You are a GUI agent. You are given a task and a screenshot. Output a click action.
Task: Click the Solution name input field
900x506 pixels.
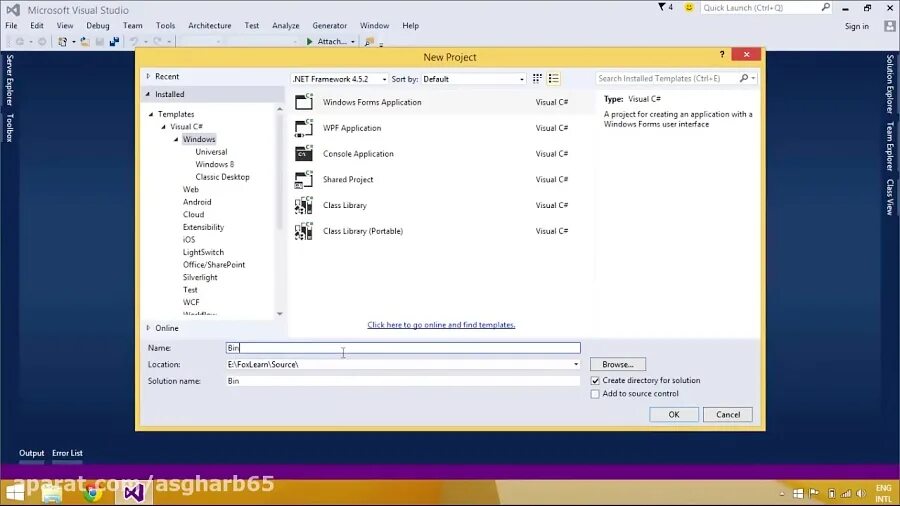click(x=403, y=381)
